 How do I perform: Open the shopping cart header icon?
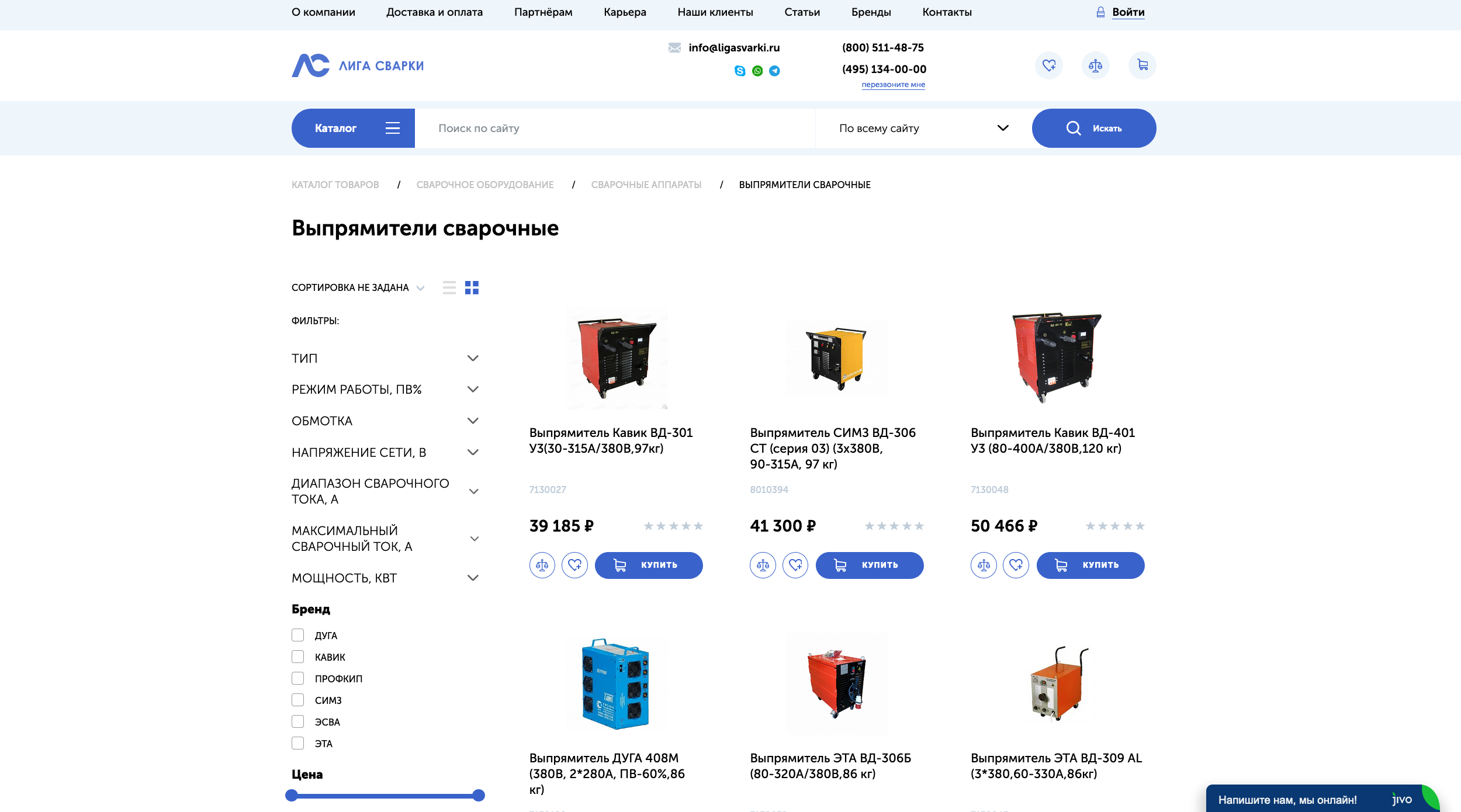pyautogui.click(x=1143, y=65)
